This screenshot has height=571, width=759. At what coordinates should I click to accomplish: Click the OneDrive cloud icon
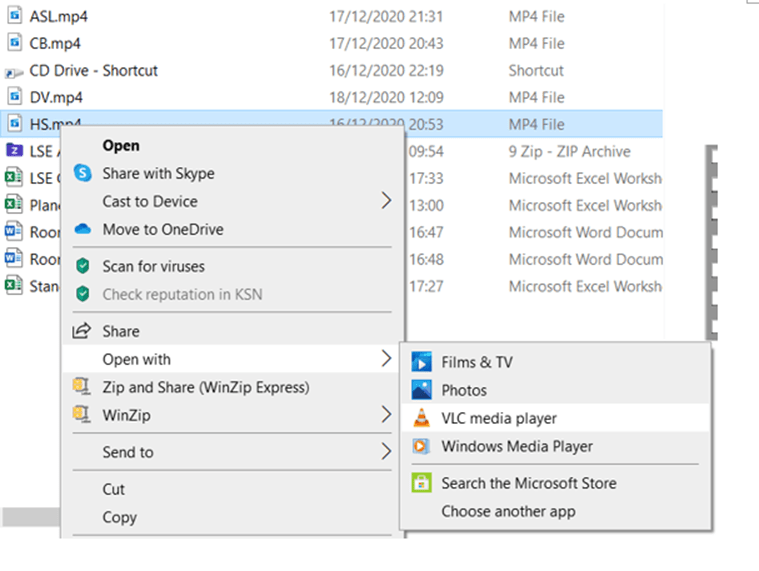tap(83, 230)
